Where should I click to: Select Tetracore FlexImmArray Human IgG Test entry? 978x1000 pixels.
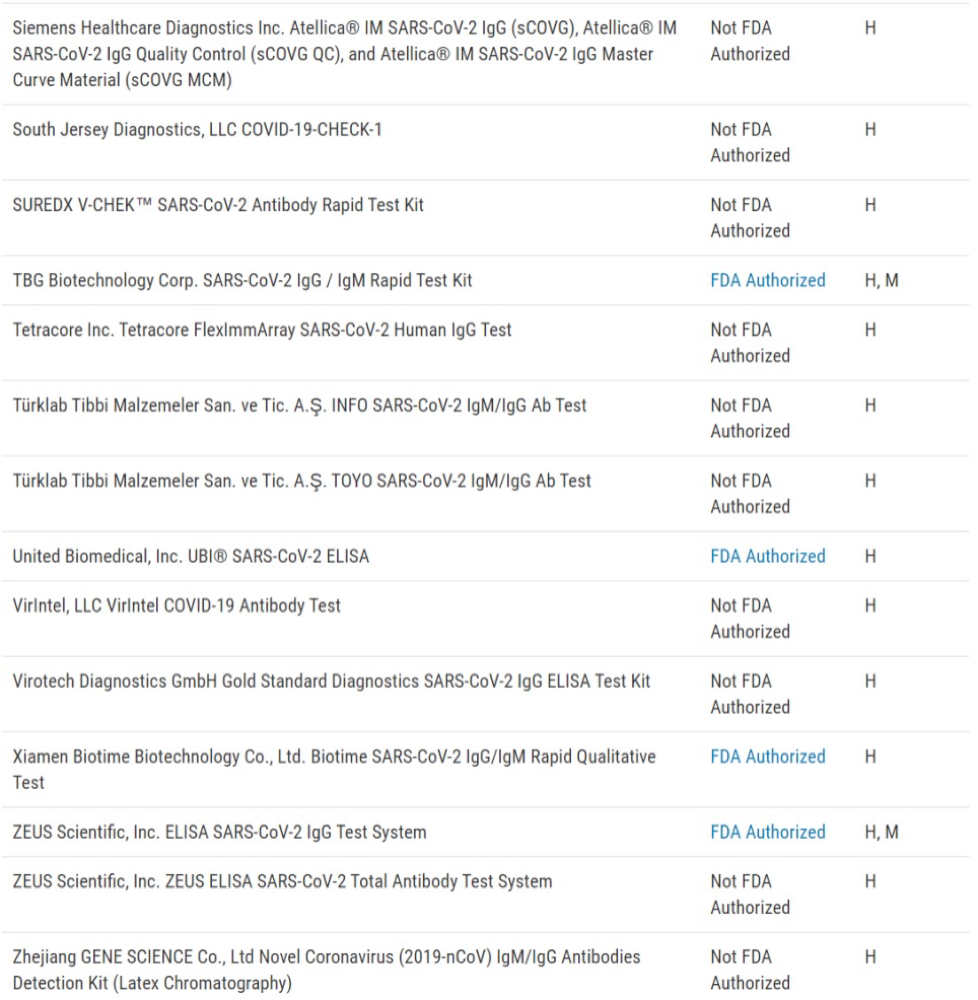[x=262, y=330]
